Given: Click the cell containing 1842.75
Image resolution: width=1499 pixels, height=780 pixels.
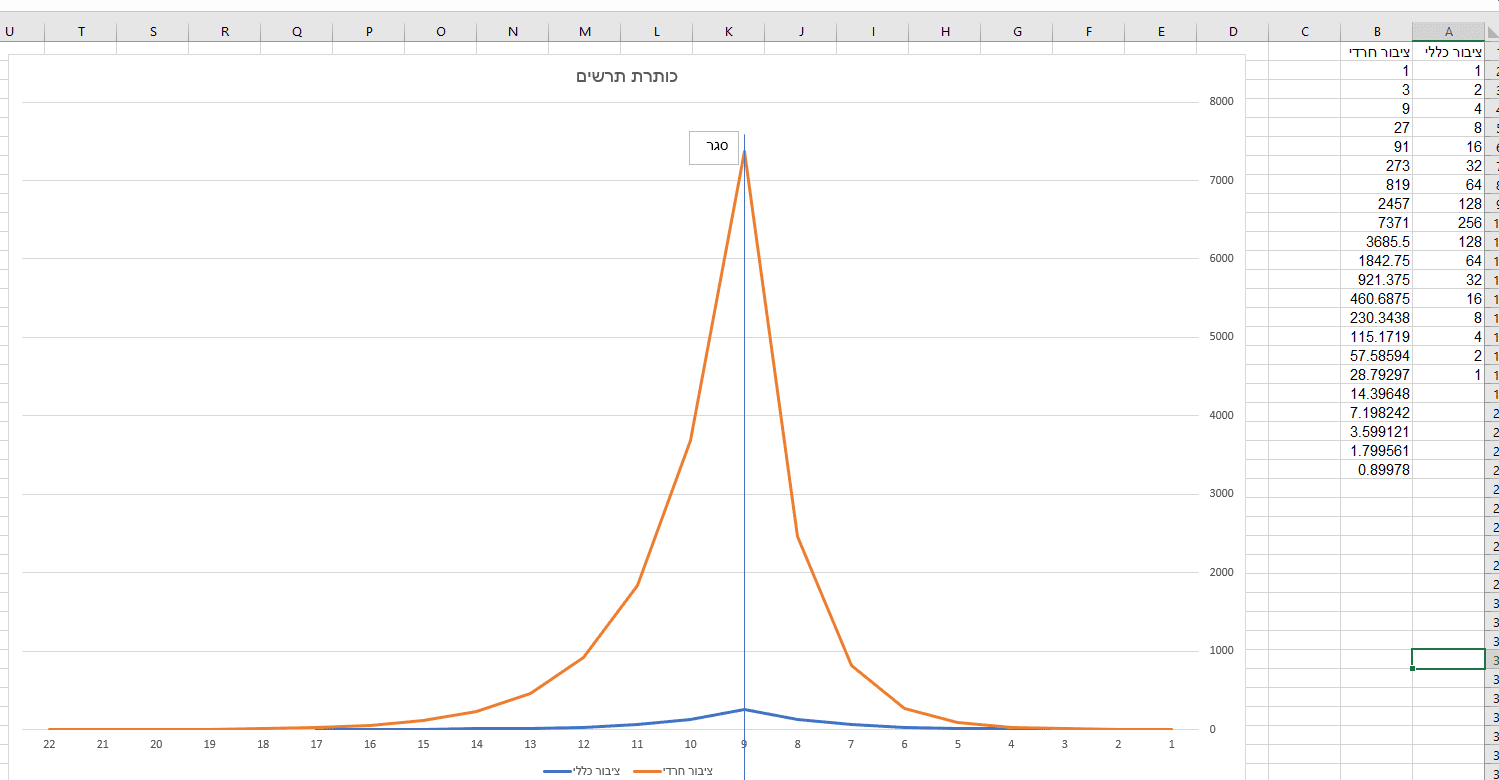Looking at the screenshot, I should (x=1377, y=261).
